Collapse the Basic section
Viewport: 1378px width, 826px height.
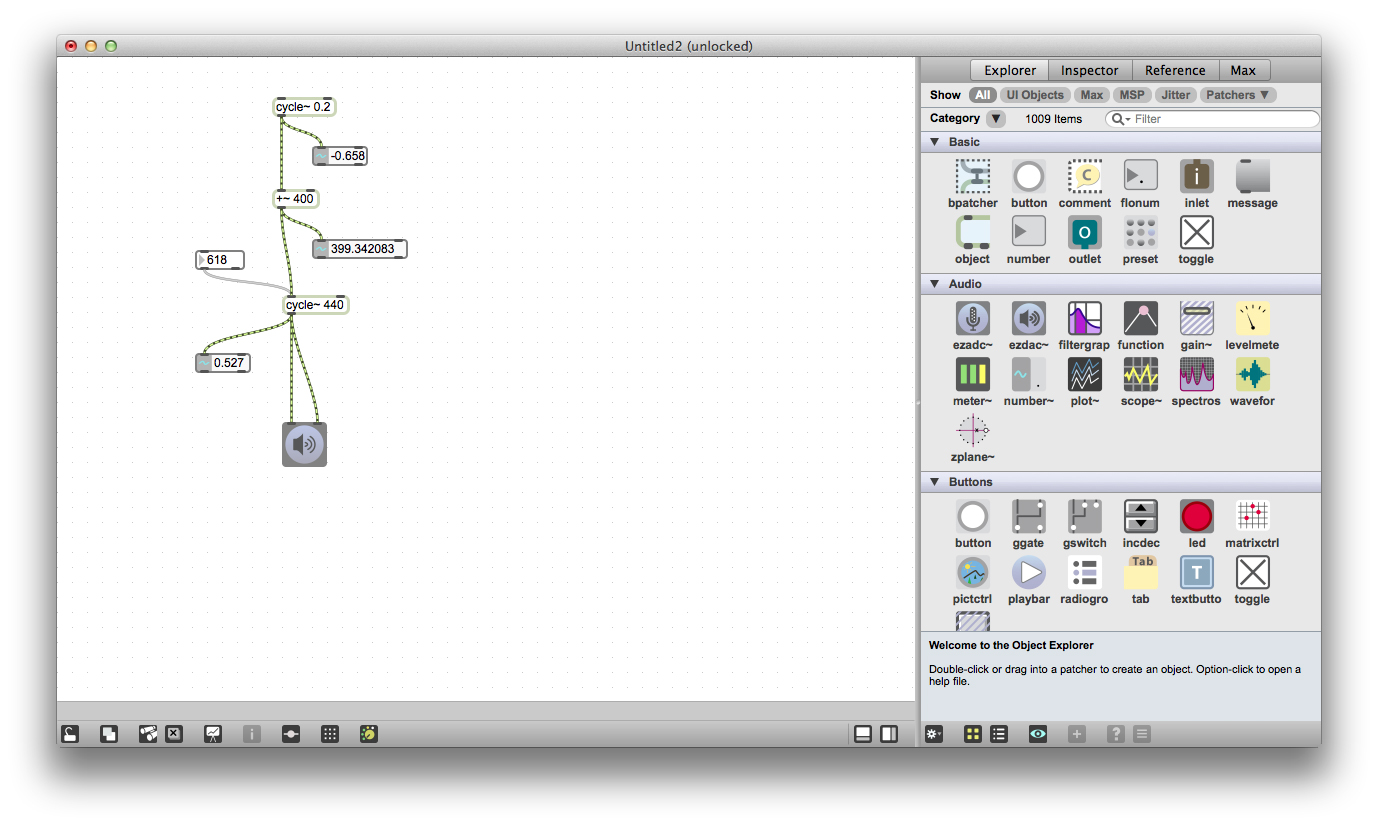tap(934, 142)
